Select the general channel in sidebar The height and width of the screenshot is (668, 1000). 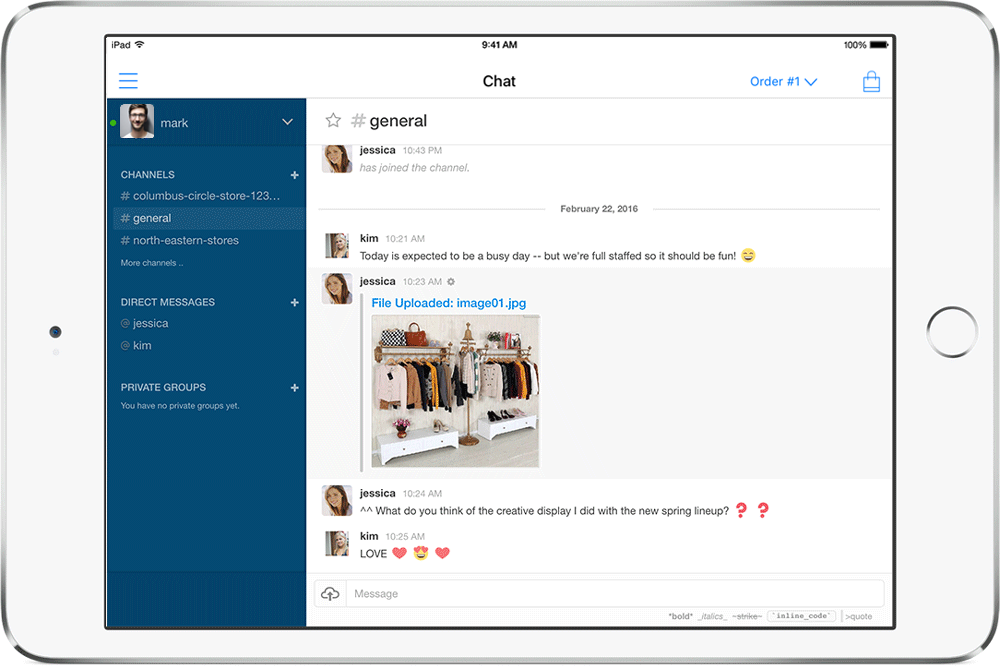coord(209,218)
